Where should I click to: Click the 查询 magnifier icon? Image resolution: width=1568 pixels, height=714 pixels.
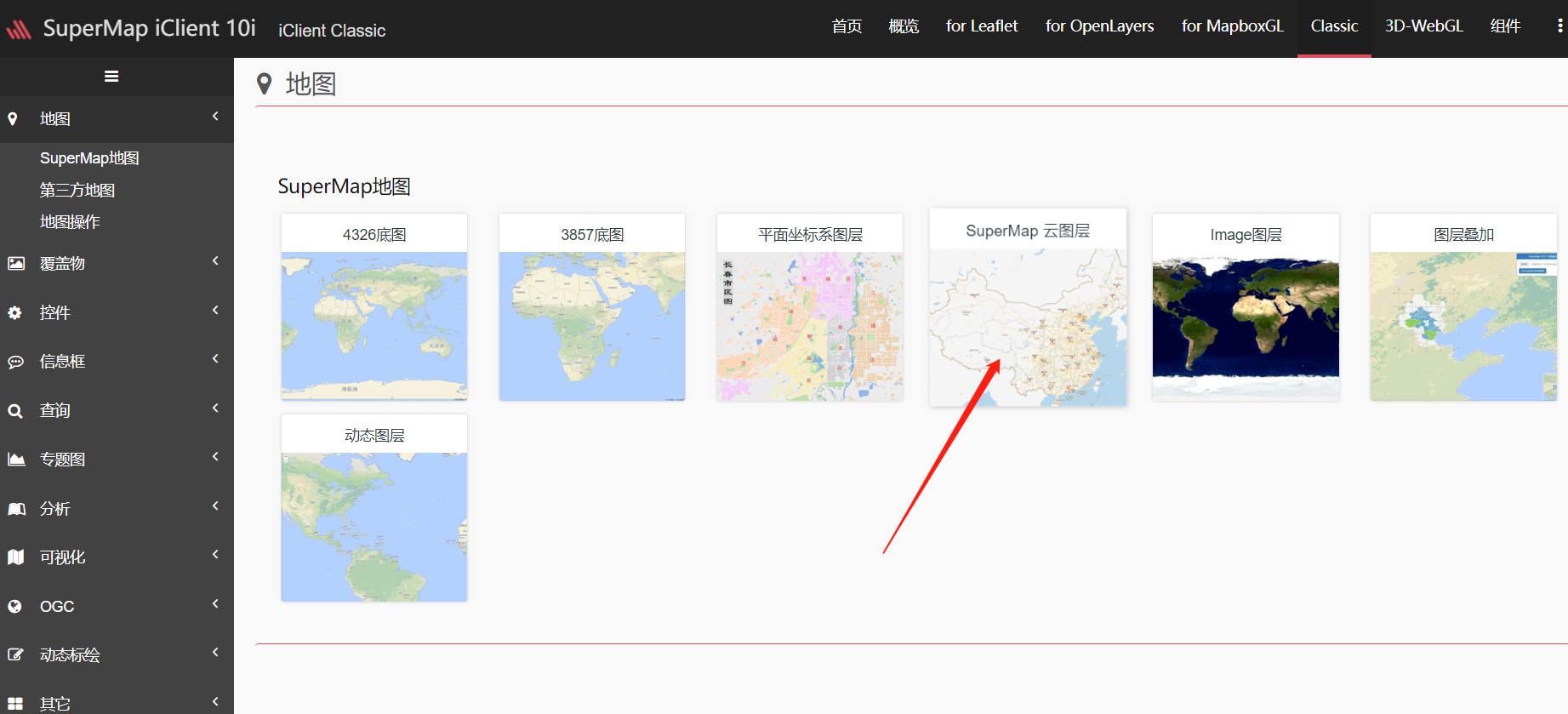[x=15, y=411]
